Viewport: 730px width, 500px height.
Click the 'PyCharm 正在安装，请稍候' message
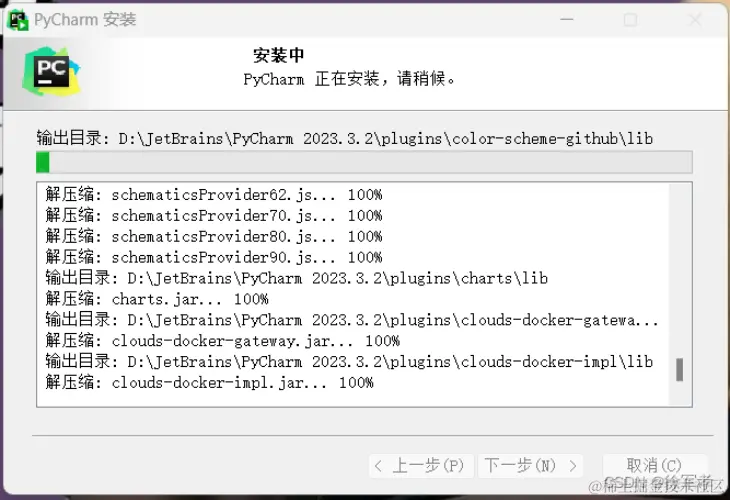(x=349, y=79)
